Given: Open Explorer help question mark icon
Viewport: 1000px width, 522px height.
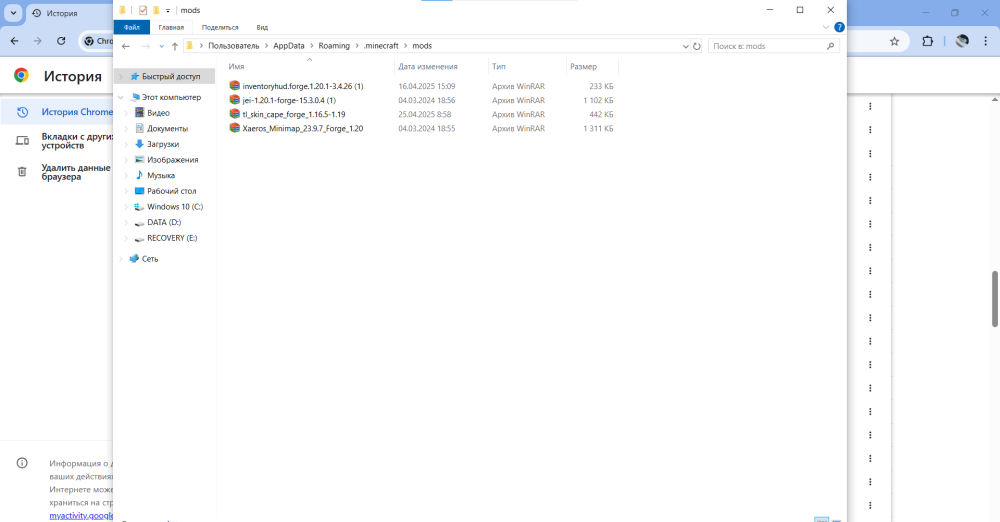Looking at the screenshot, I should pyautogui.click(x=839, y=27).
